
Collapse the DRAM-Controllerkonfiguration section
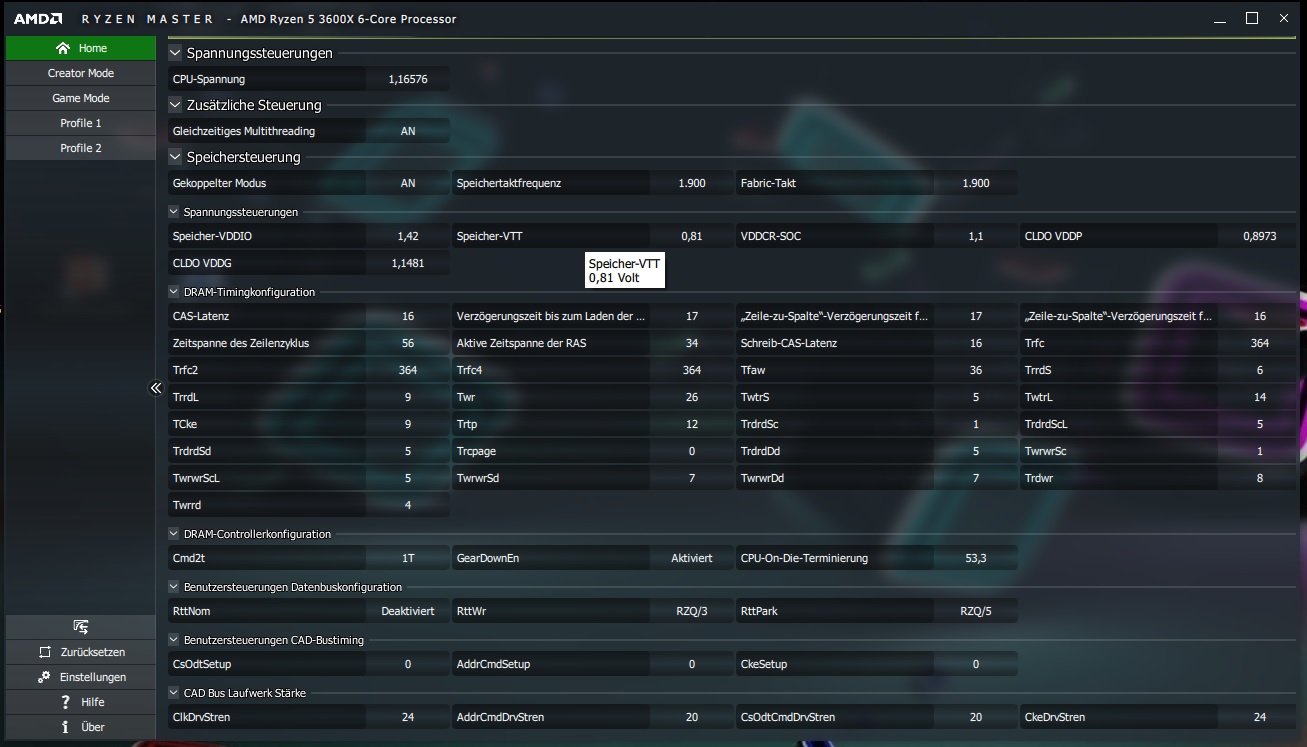[175, 534]
